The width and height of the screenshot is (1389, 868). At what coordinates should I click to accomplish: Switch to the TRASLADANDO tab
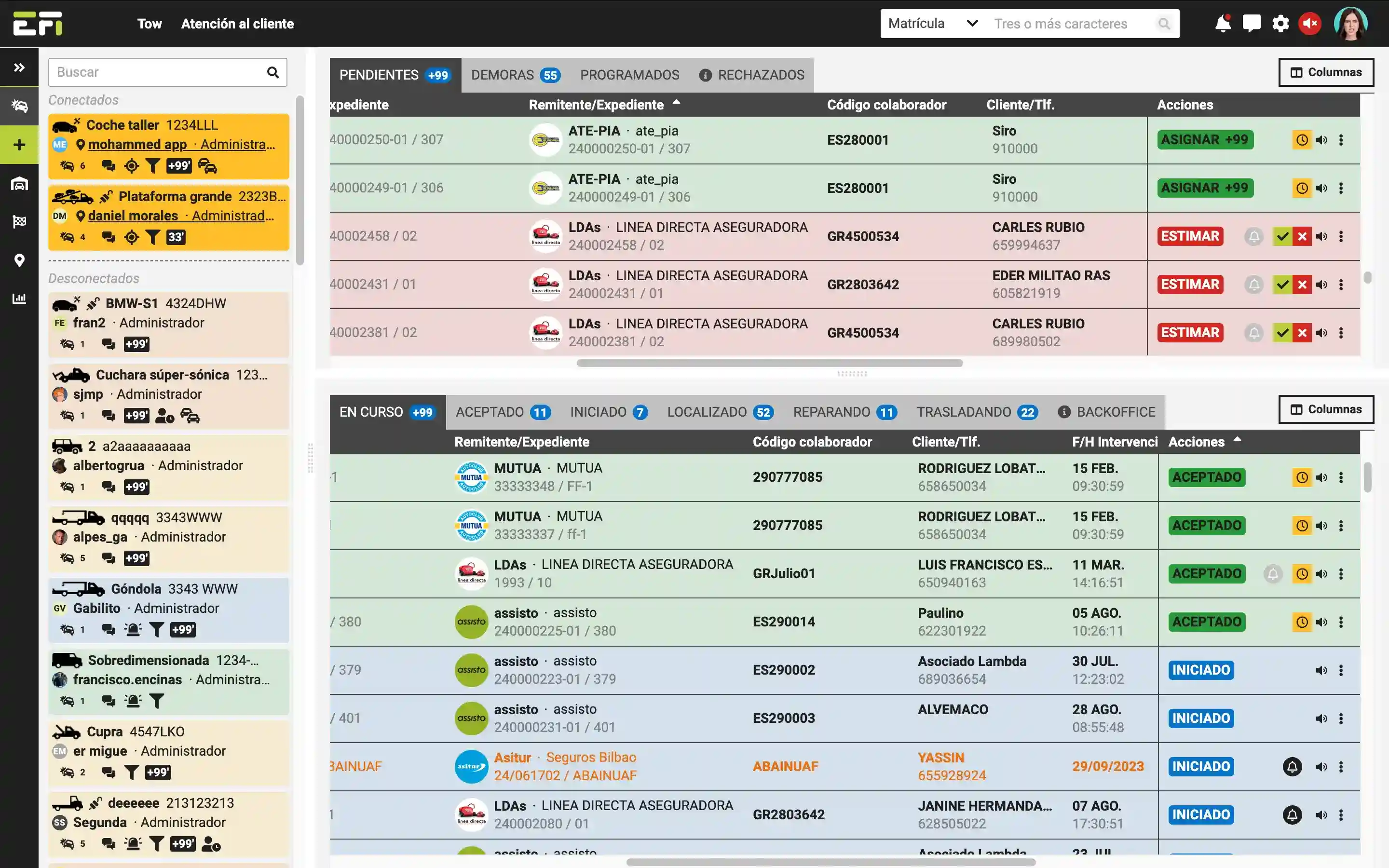[x=977, y=412]
